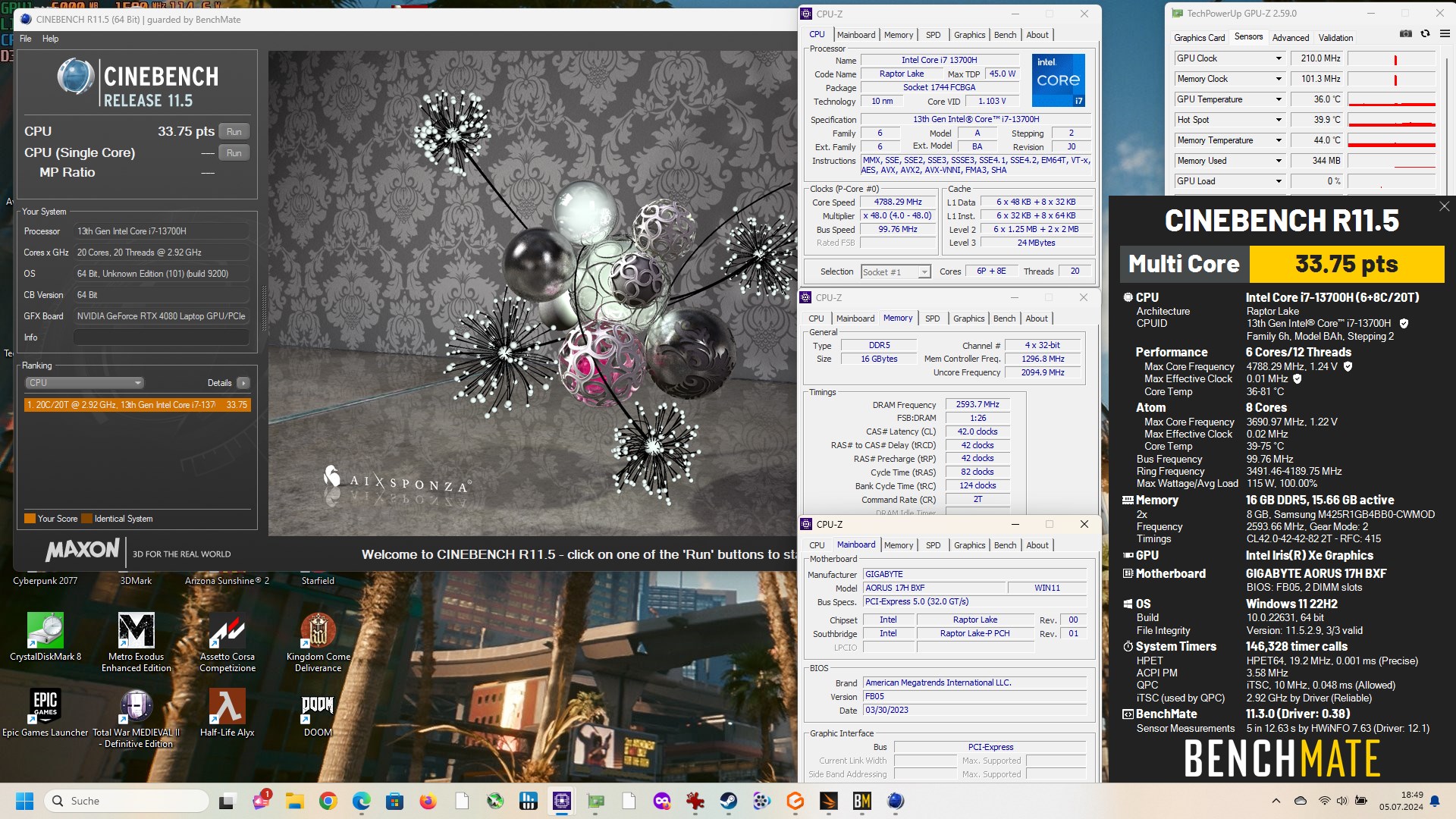Select Advanced tab in GPU-Z
The image size is (1456, 819).
[x=1291, y=37]
